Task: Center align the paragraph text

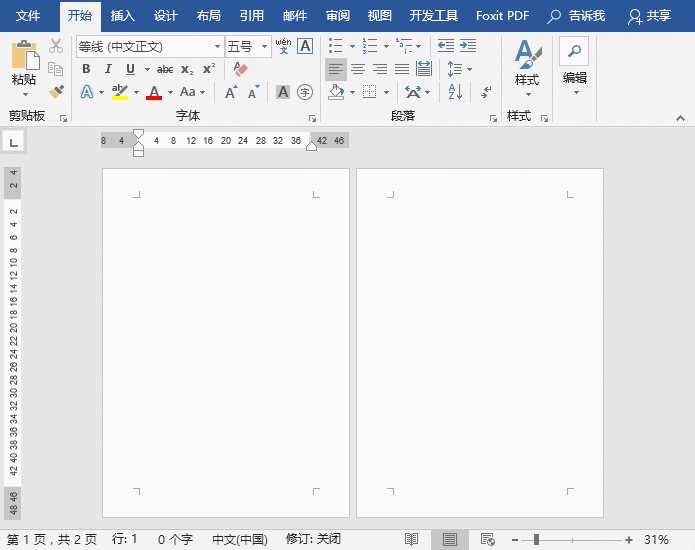Action: pyautogui.click(x=358, y=69)
